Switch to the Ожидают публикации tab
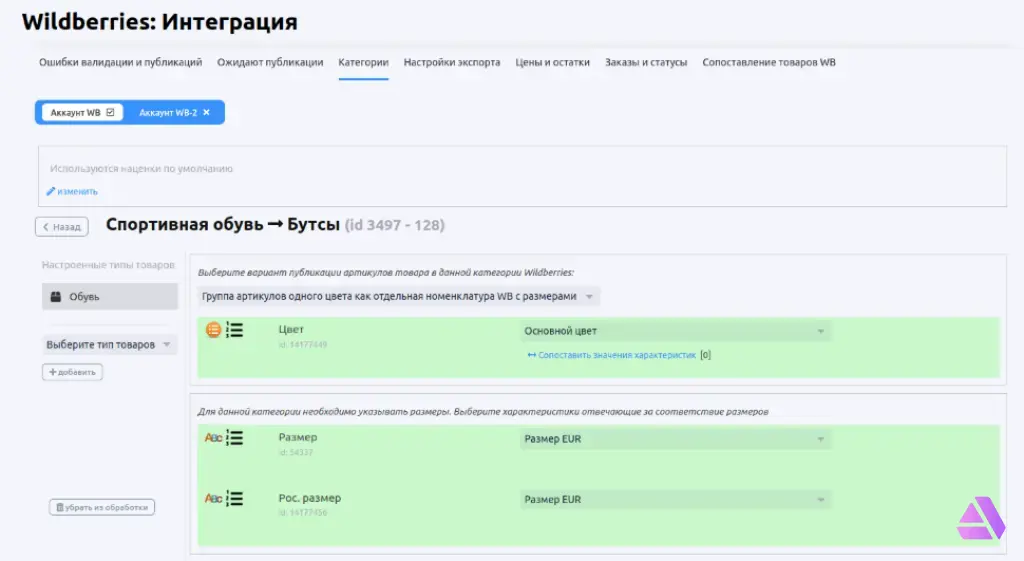 pyautogui.click(x=270, y=63)
